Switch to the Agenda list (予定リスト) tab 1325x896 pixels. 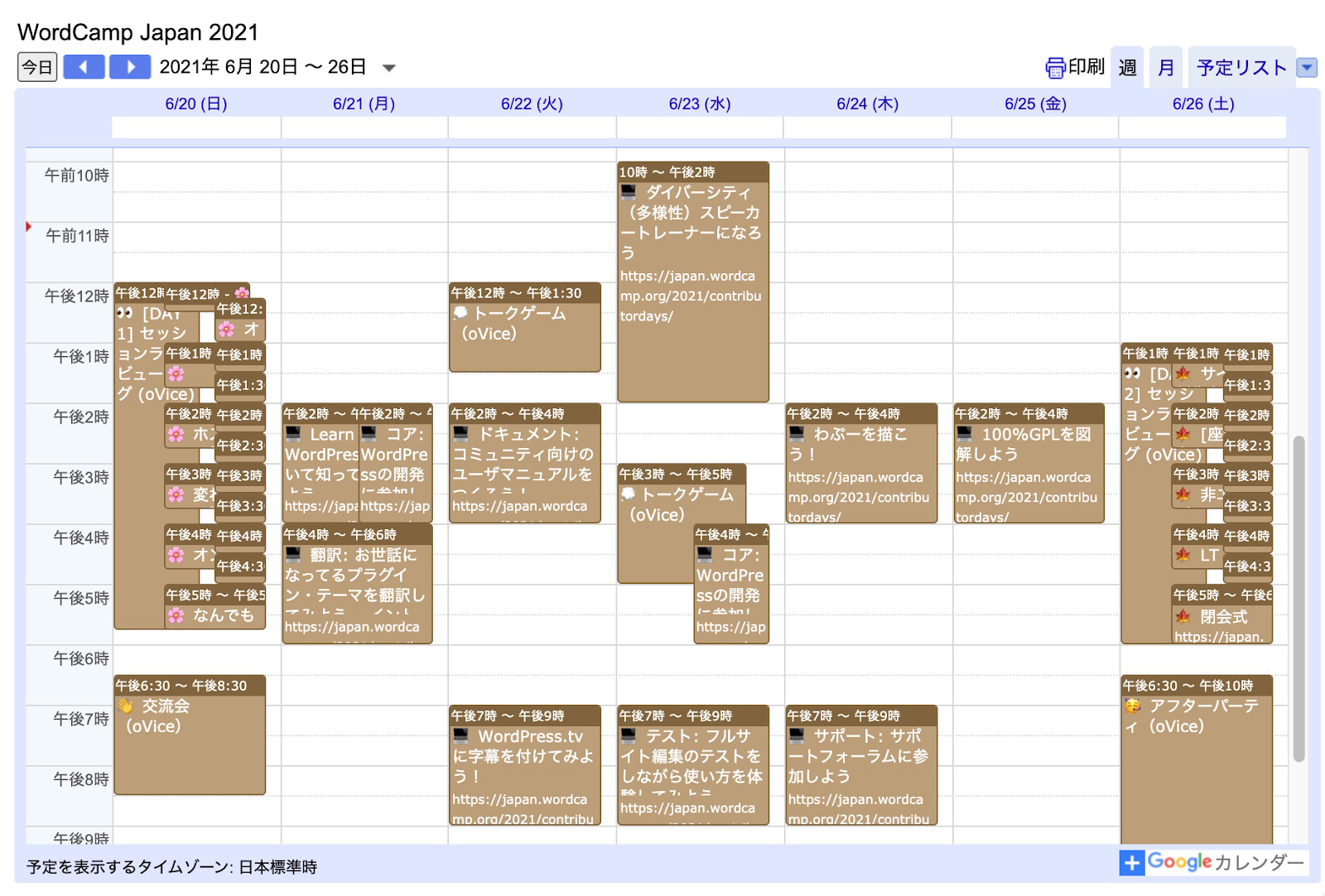(1241, 68)
